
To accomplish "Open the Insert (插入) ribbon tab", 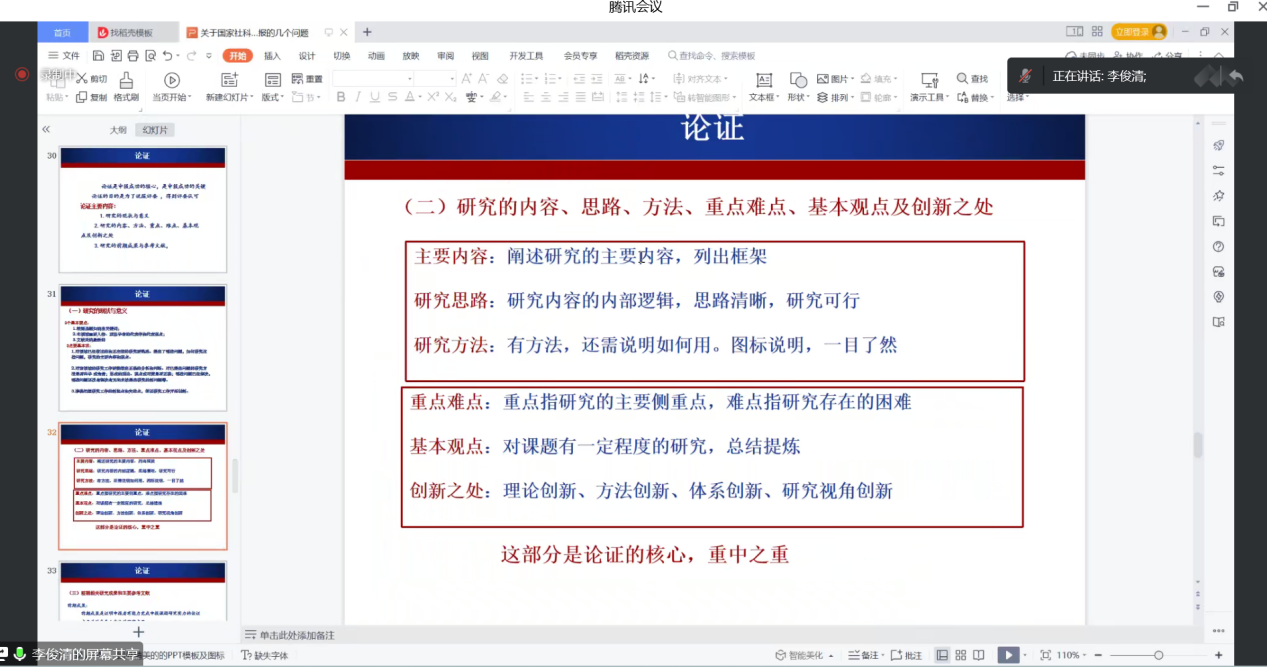I will pos(272,56).
